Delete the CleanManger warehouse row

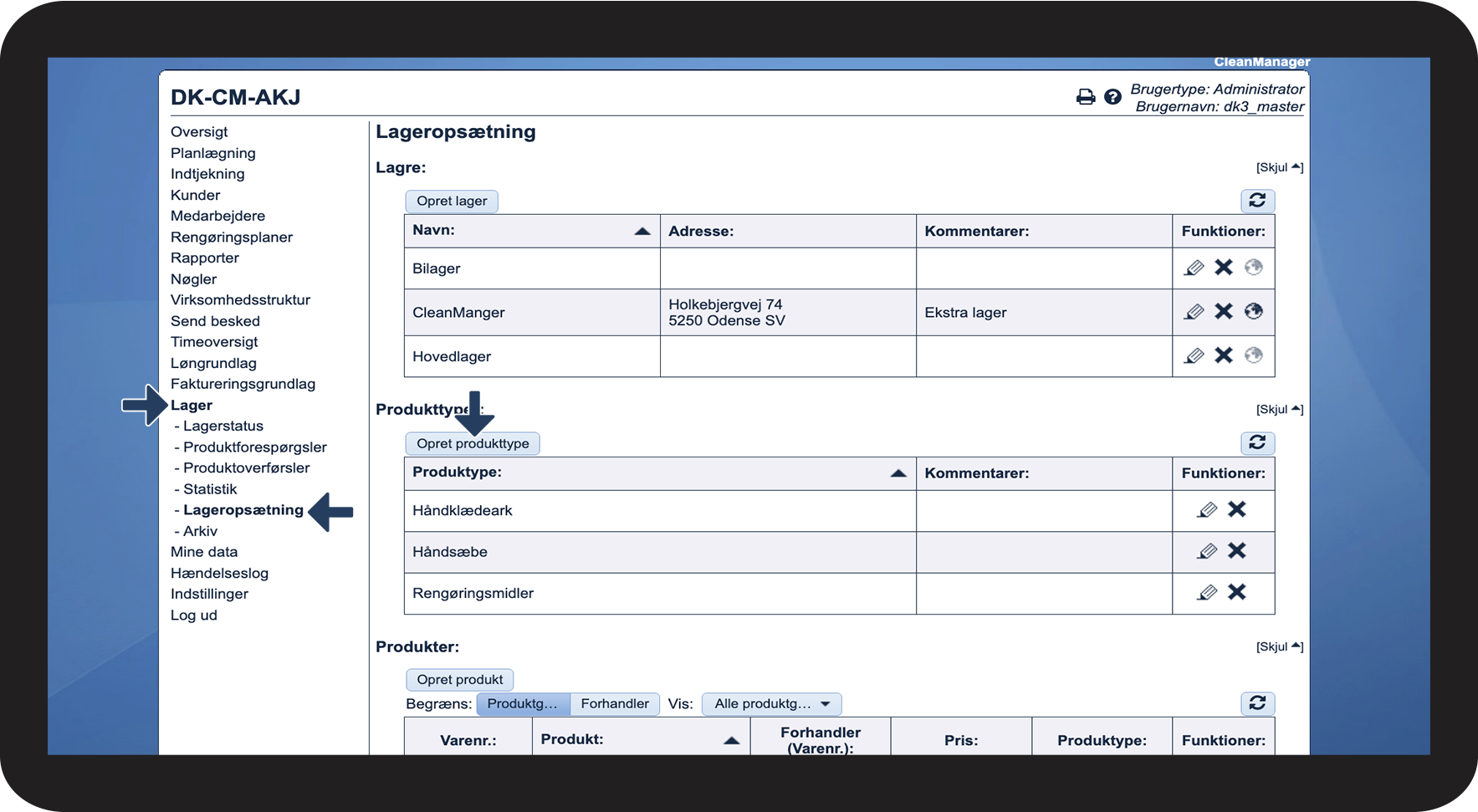(1224, 312)
